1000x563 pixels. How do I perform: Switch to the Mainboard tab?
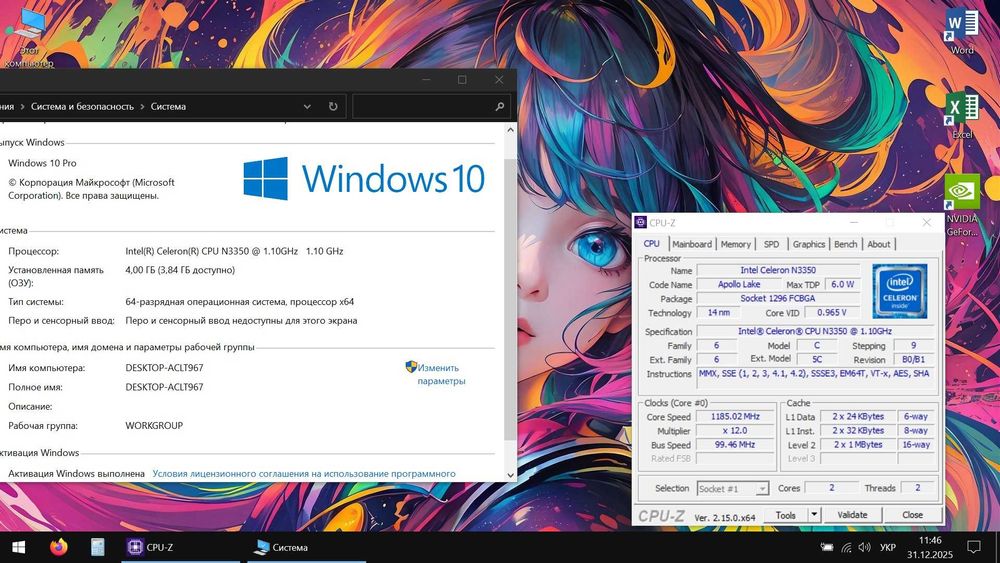tap(691, 244)
